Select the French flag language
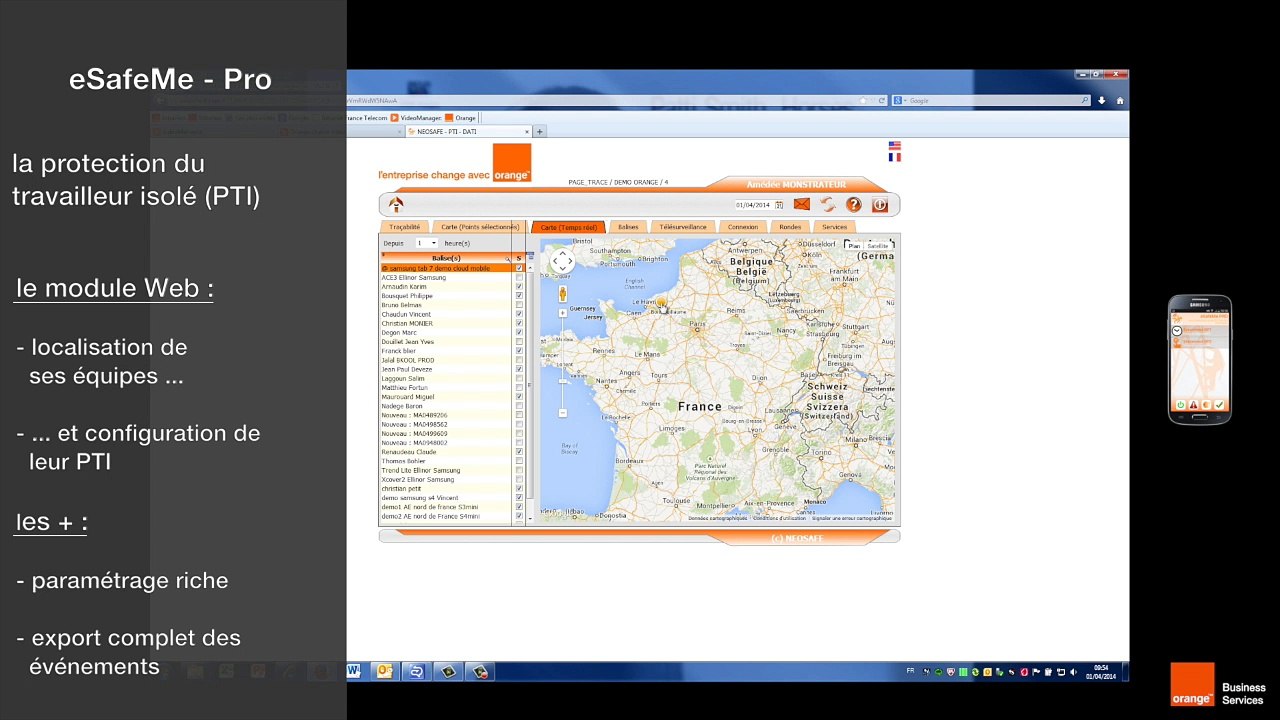The height and width of the screenshot is (720, 1280). [894, 157]
